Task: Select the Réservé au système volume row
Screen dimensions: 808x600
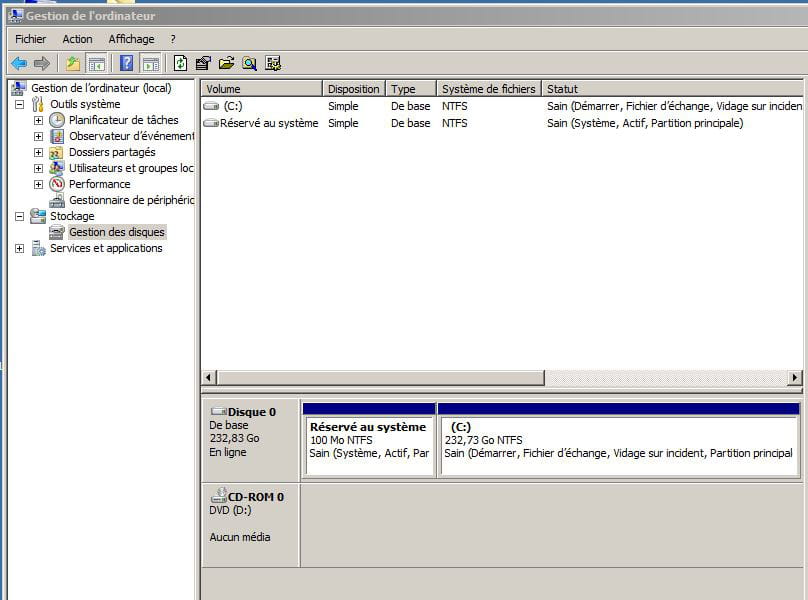Action: tap(502, 123)
